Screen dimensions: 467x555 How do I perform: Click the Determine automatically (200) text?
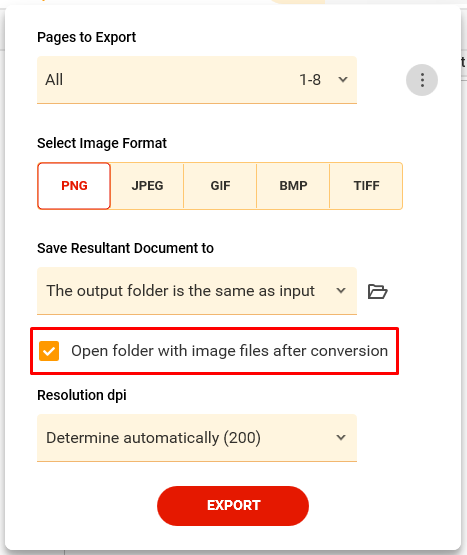pyautogui.click(x=153, y=438)
